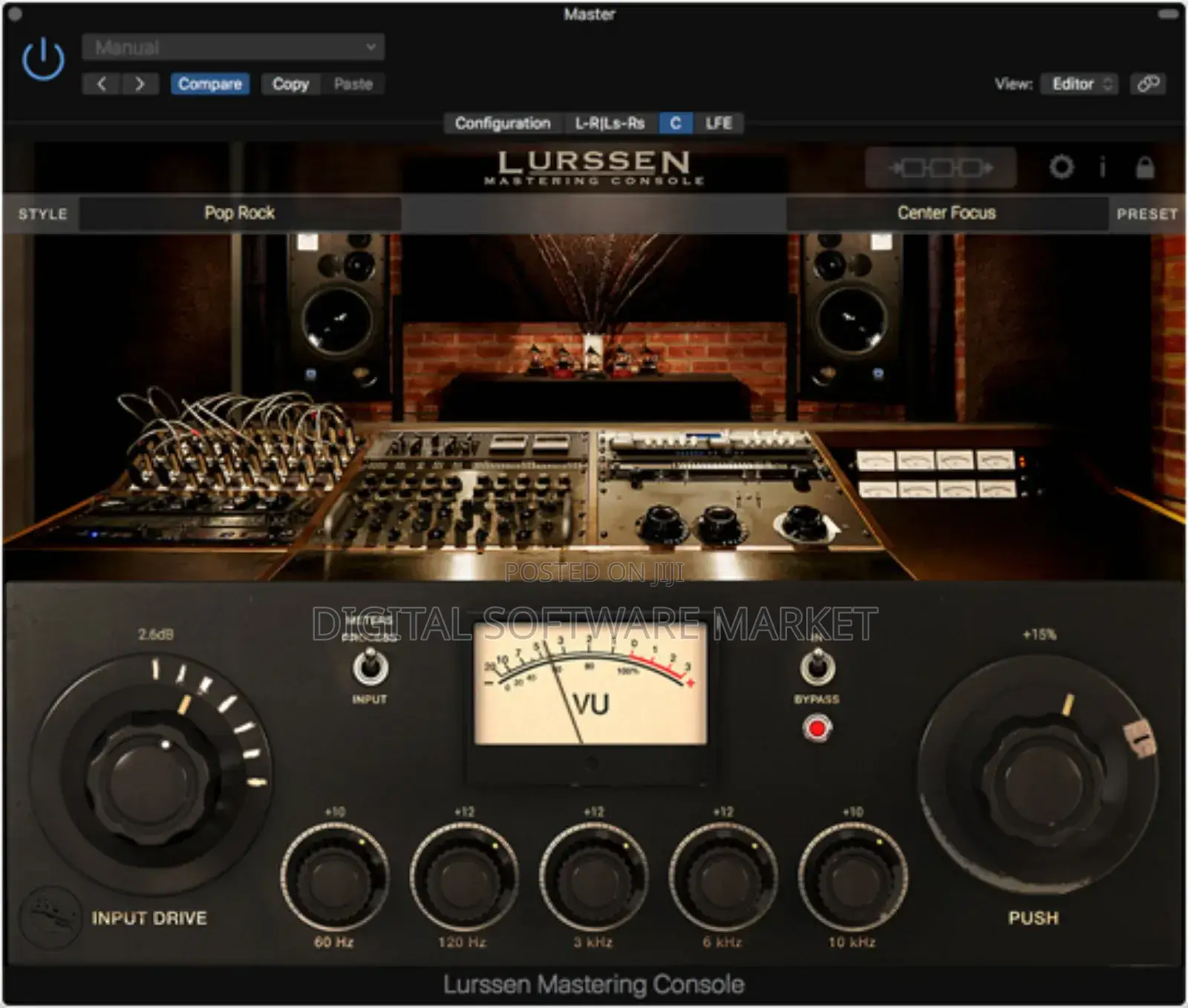Open the Center Focus preset selector

[947, 213]
